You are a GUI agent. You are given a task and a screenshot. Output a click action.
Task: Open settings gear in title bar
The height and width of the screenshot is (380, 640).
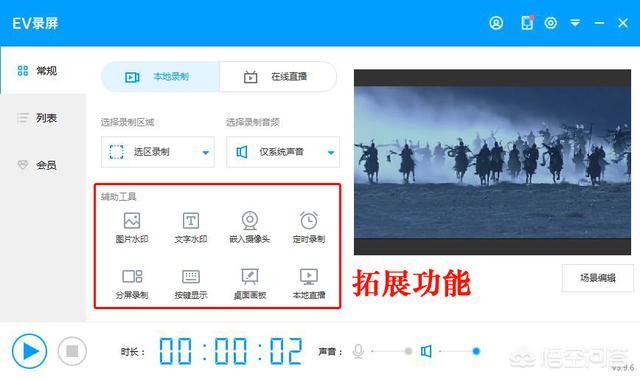point(551,23)
